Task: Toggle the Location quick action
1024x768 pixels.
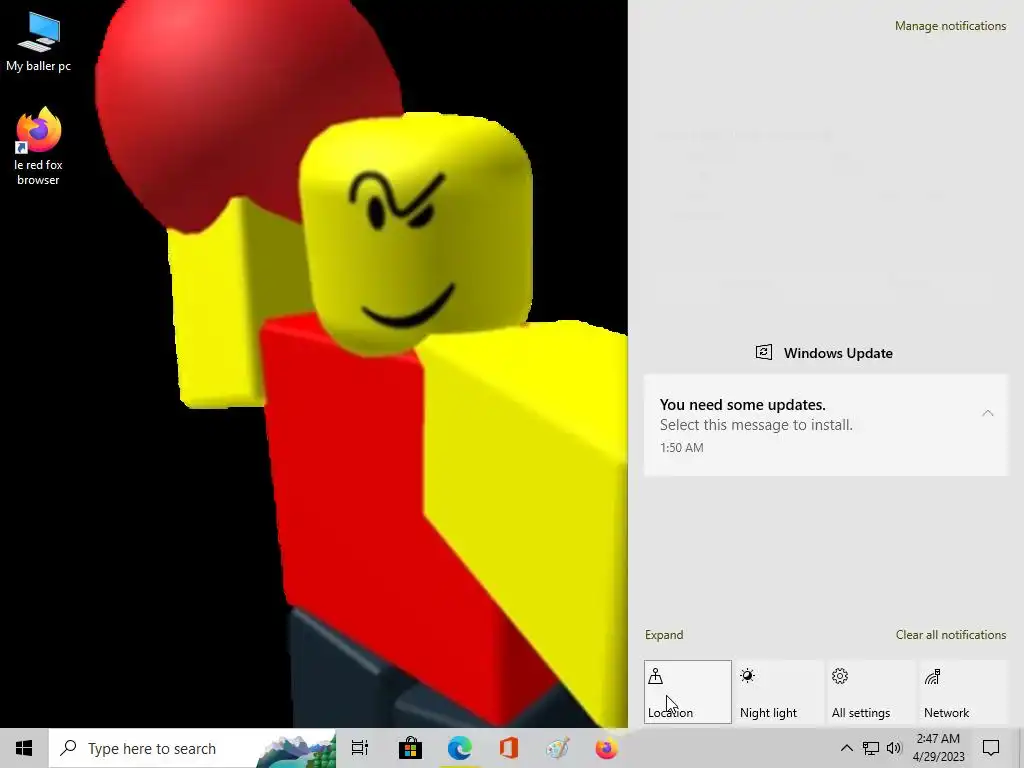Action: (688, 692)
